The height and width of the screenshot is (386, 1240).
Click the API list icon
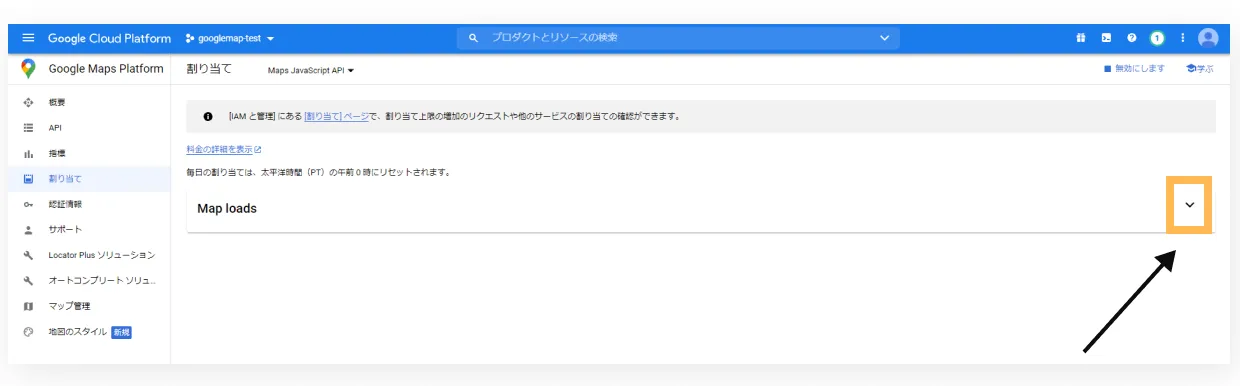click(28, 128)
